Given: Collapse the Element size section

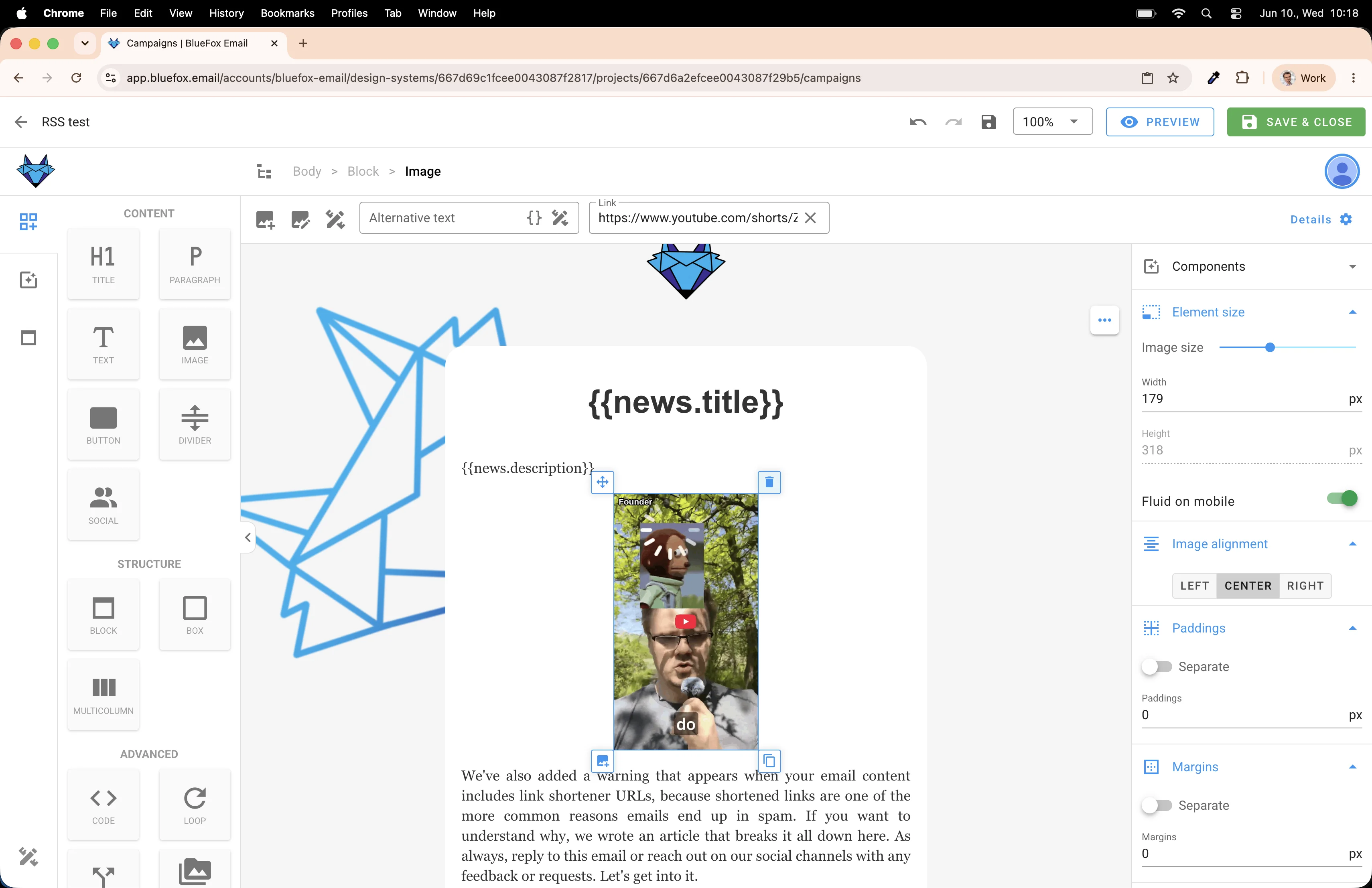Looking at the screenshot, I should click(1352, 312).
